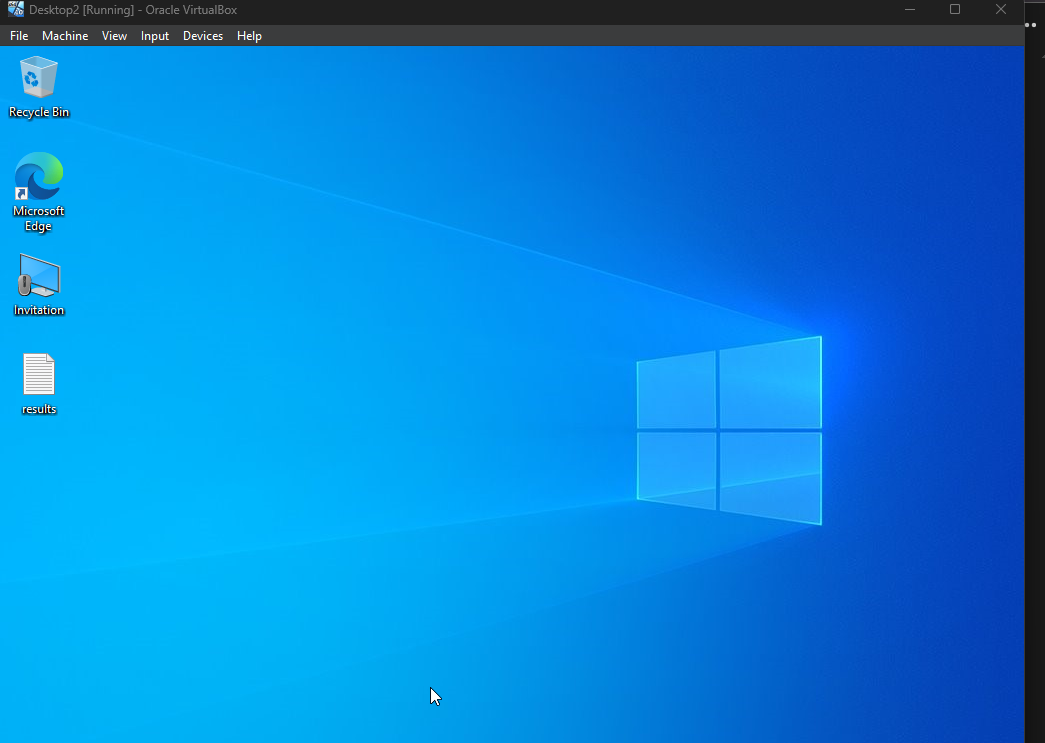Image resolution: width=1045 pixels, height=743 pixels.
Task: Open the Machine menu
Action: tap(65, 36)
